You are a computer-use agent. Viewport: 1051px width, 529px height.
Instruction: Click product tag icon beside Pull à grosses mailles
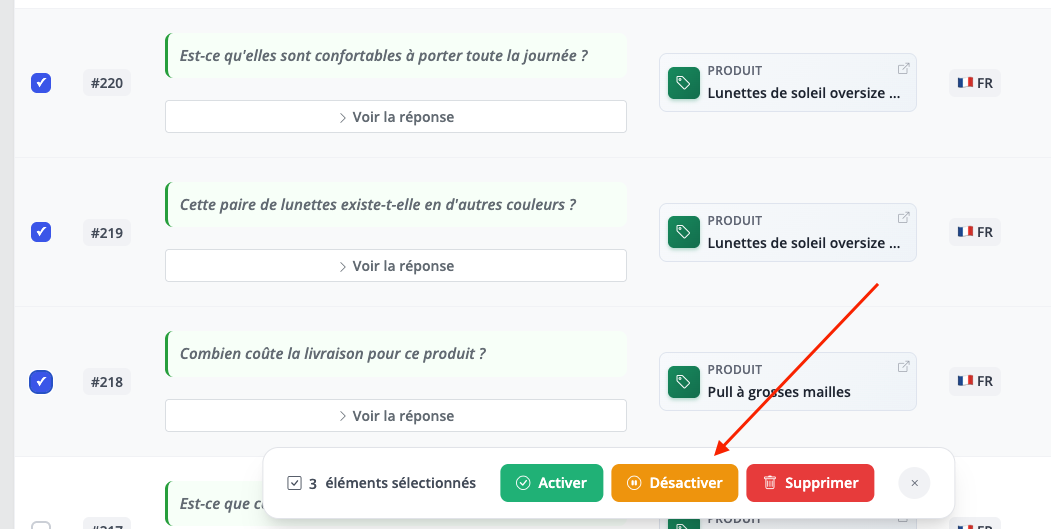click(683, 381)
